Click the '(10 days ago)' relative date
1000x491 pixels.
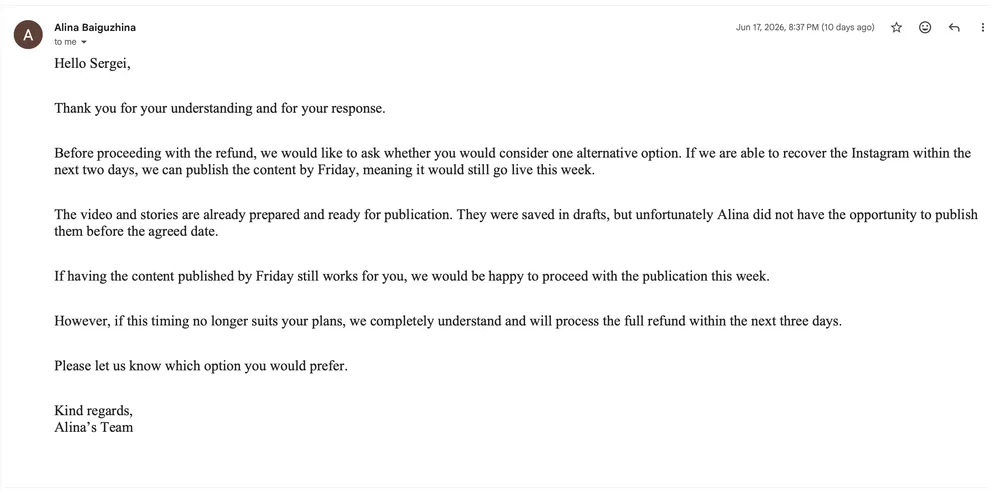coord(848,27)
